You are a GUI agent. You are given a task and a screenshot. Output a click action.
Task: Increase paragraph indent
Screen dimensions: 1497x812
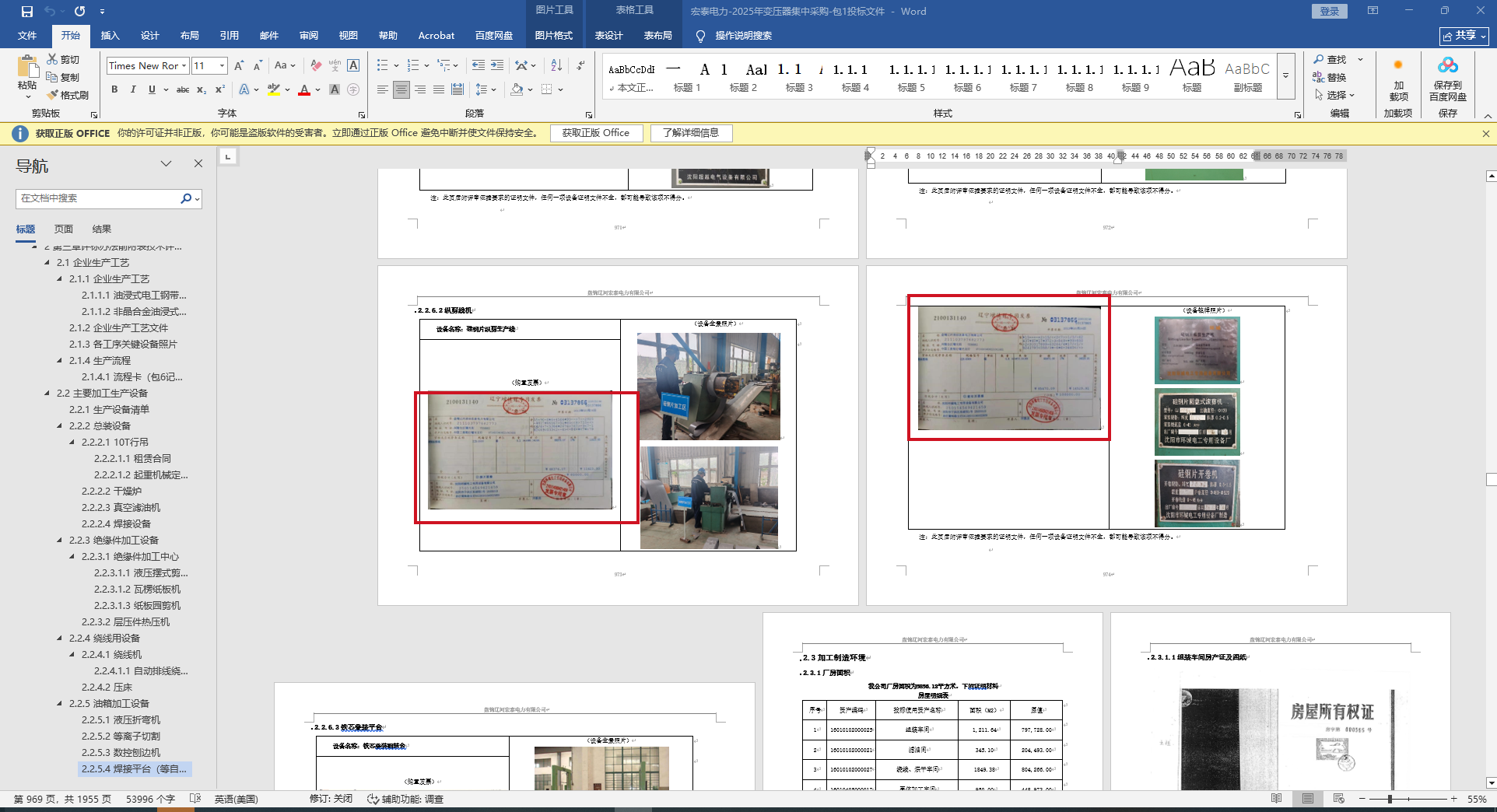click(x=496, y=66)
